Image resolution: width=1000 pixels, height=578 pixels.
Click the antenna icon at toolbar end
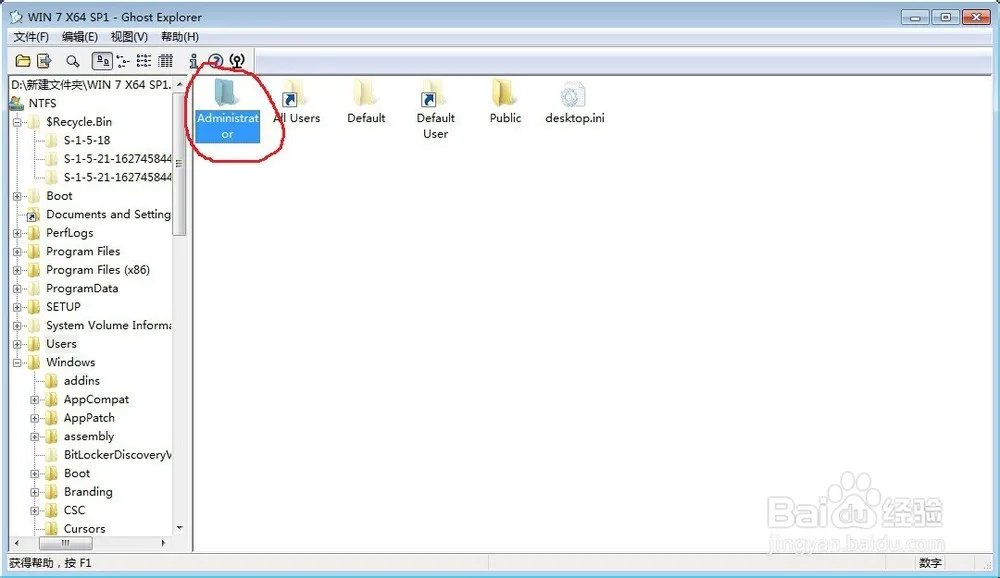point(237,61)
